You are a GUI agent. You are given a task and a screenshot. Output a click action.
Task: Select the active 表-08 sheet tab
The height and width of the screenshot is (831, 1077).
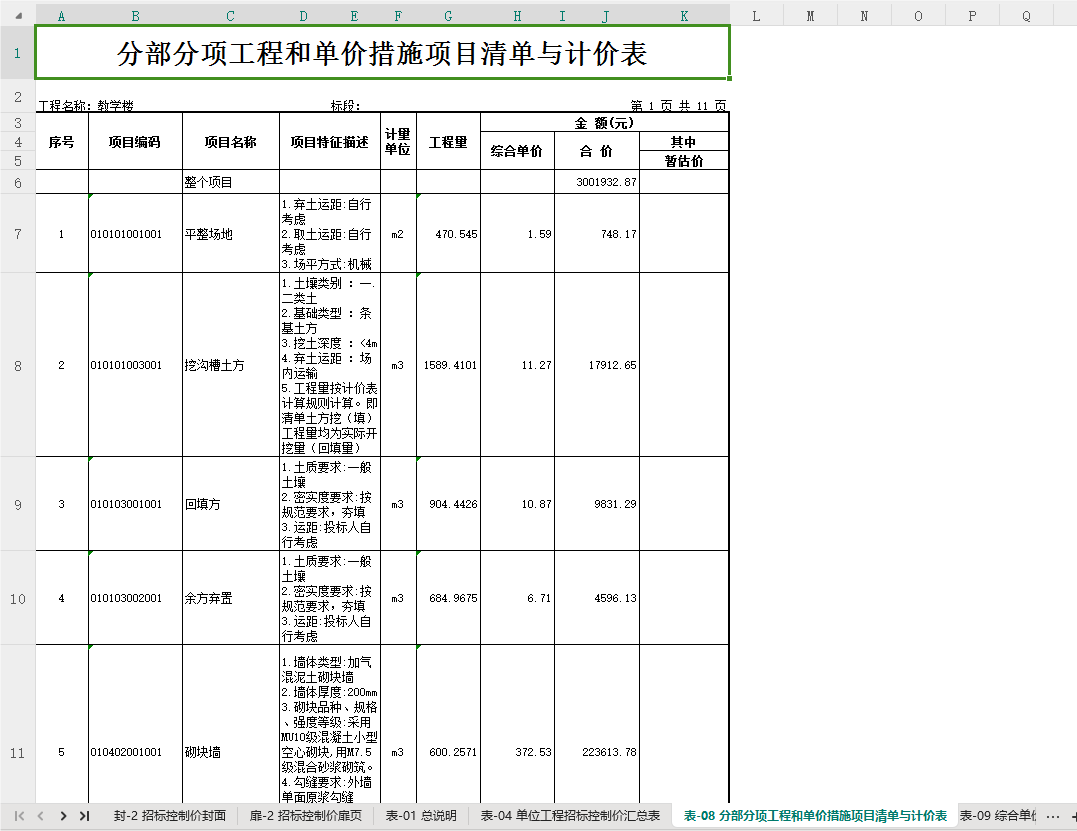coord(815,816)
